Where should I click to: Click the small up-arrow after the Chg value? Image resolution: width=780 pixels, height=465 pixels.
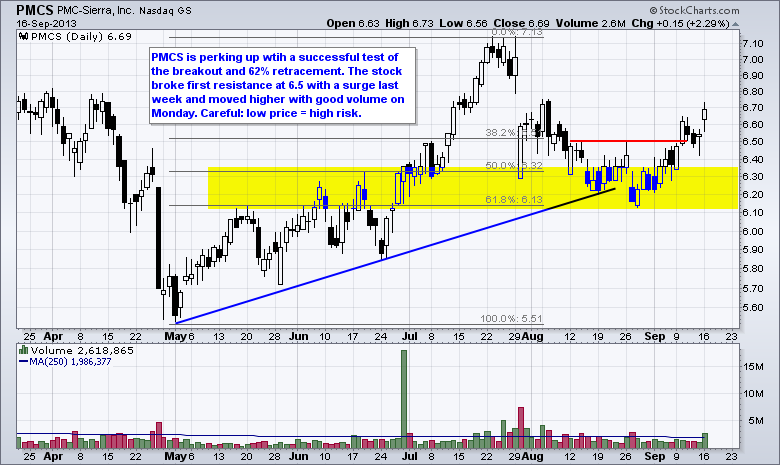[736, 24]
